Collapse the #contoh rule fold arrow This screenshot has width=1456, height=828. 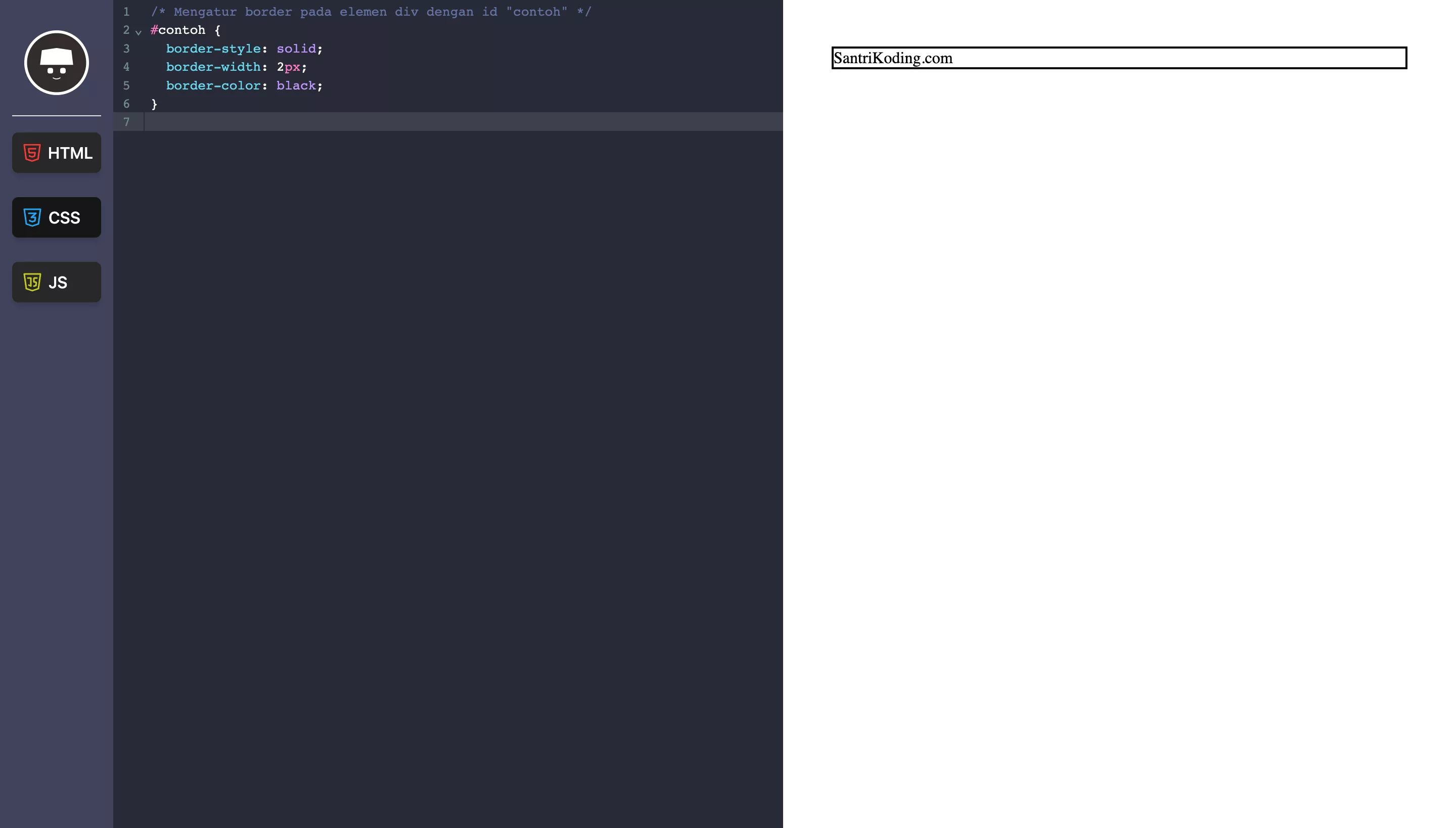coord(138,32)
